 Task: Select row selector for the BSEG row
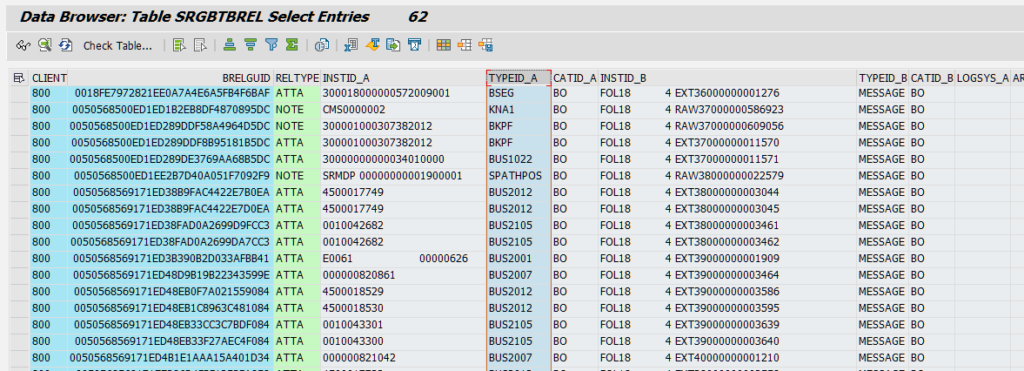tap(20, 93)
